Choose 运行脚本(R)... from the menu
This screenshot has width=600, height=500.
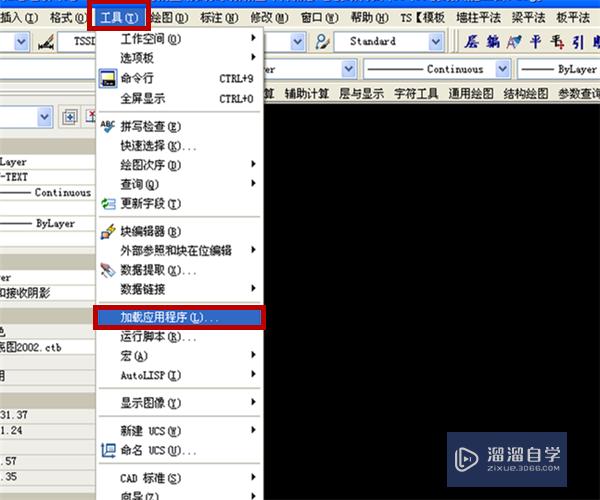[179, 336]
